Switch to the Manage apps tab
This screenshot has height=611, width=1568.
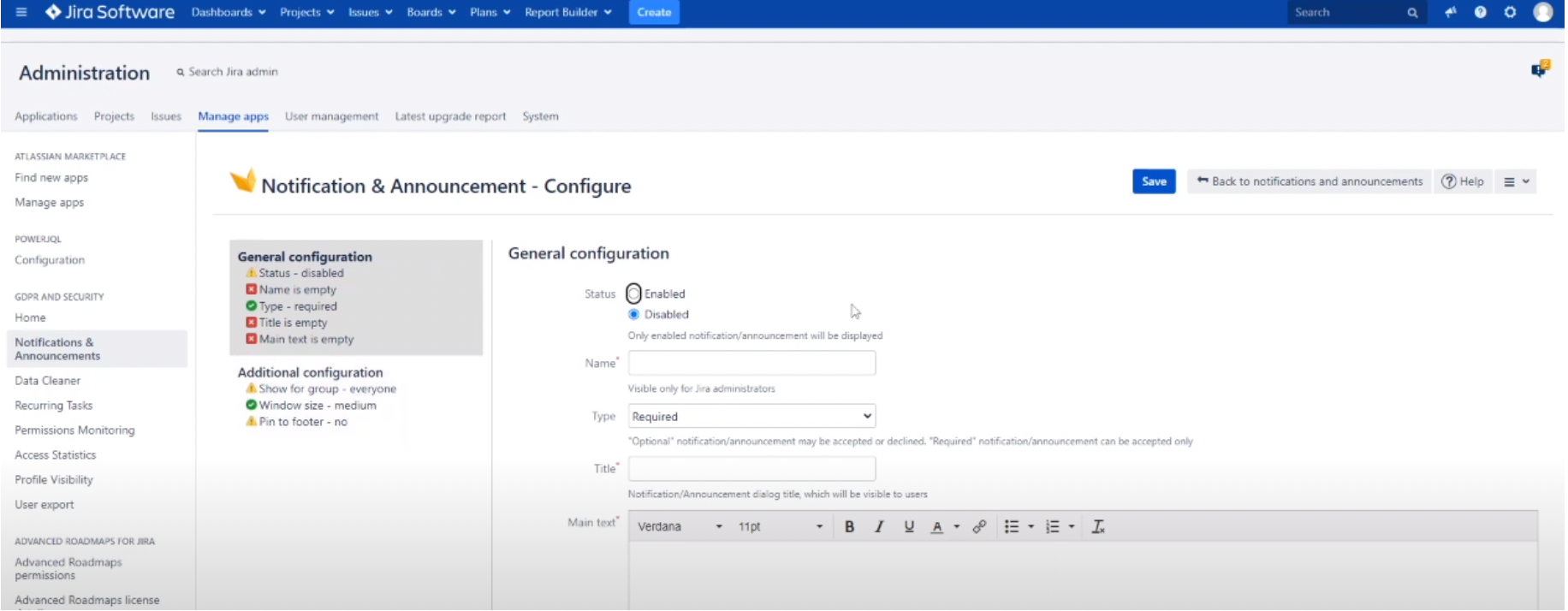(x=233, y=116)
